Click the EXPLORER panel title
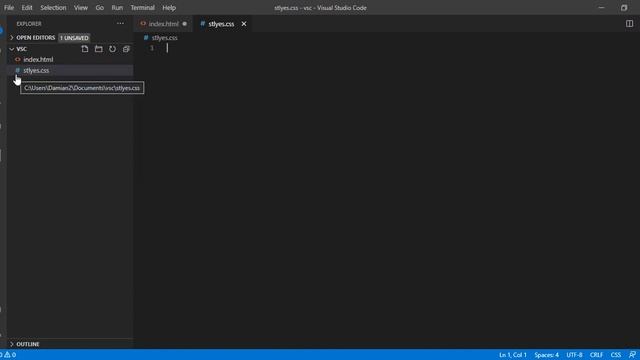The height and width of the screenshot is (360, 640). coord(29,24)
